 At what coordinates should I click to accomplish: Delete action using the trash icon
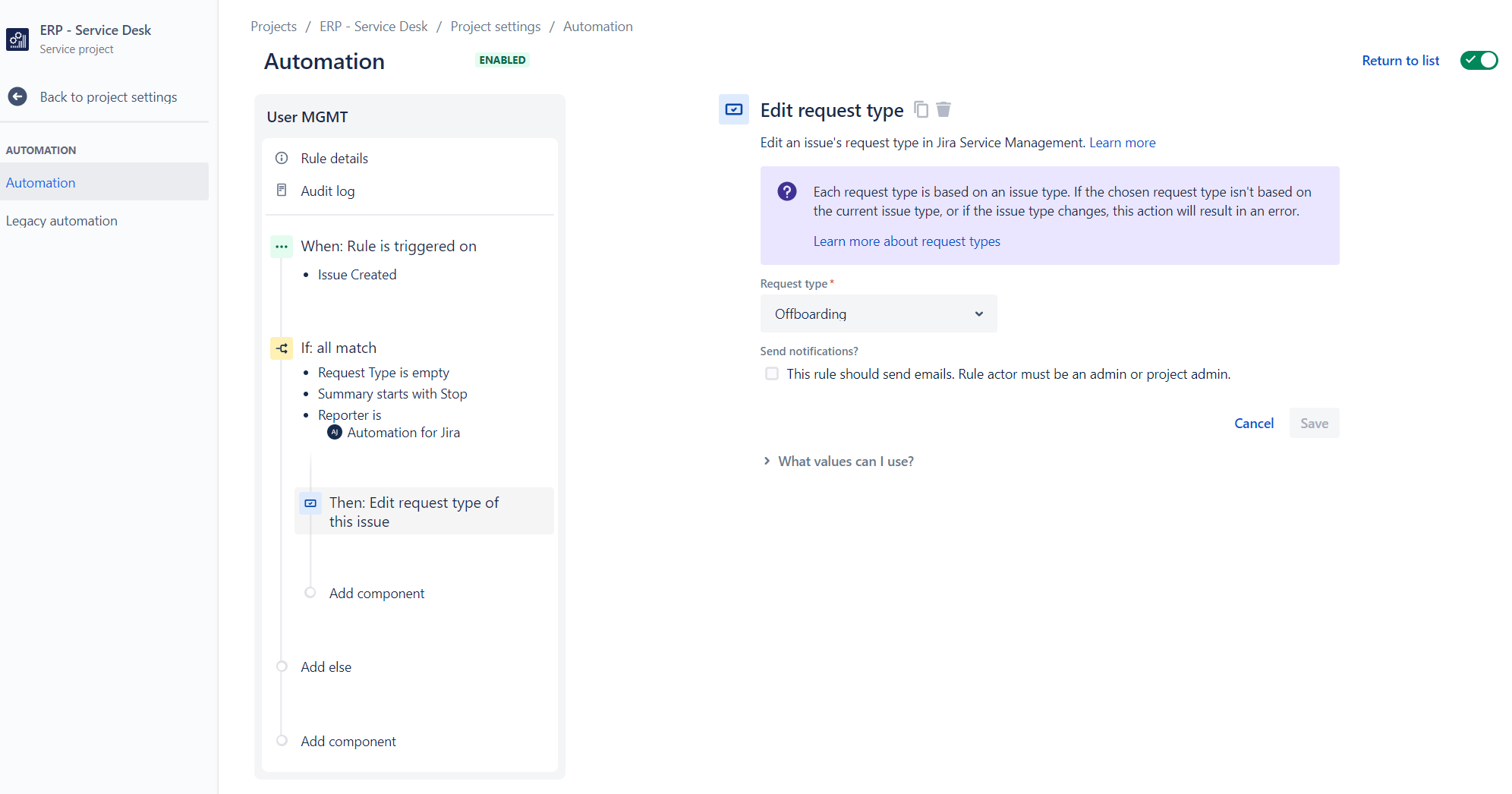(x=943, y=109)
